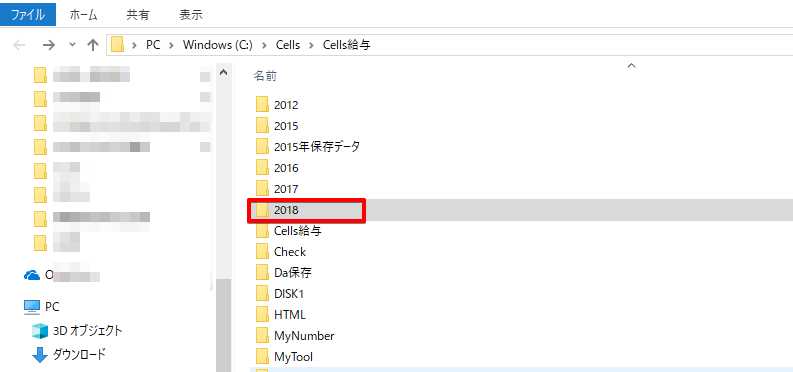Select the MyTool folder icon
This screenshot has width=793, height=372.
262,356
